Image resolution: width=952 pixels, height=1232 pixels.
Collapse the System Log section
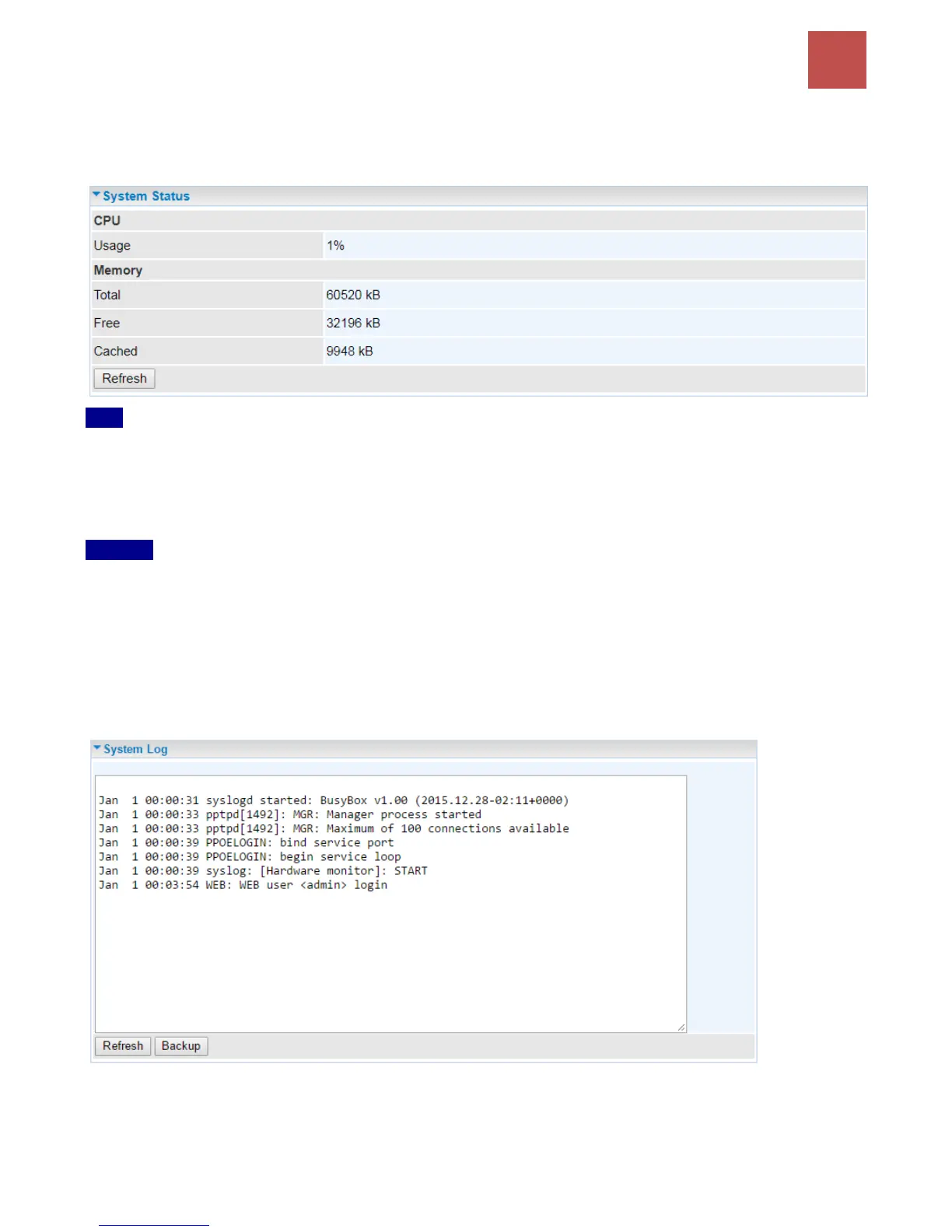pos(97,748)
